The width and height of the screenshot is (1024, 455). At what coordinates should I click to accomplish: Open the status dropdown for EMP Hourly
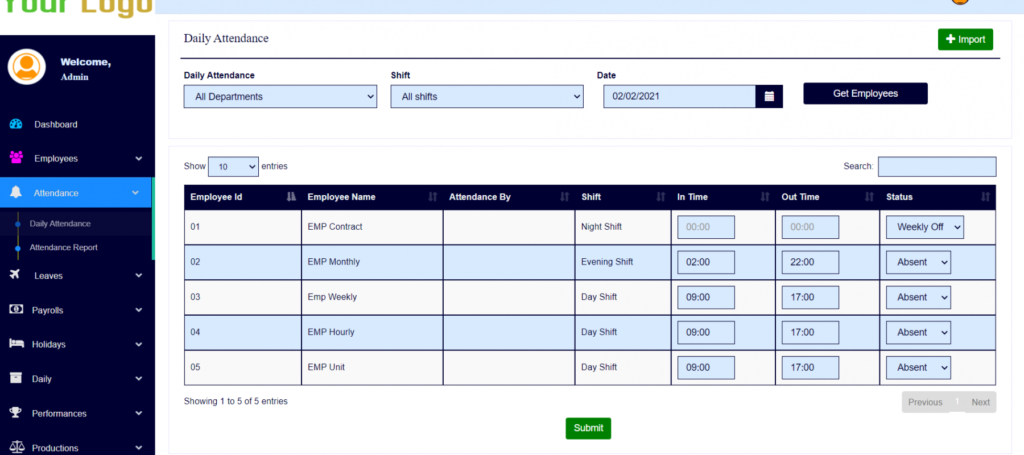[x=918, y=332]
